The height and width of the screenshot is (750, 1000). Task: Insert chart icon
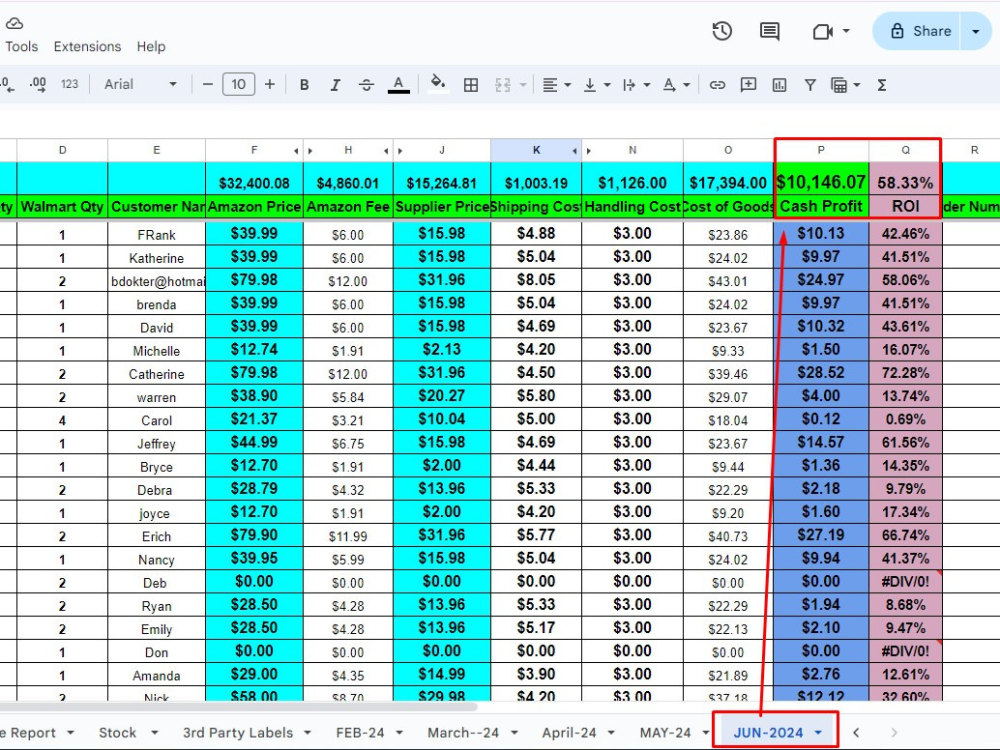click(779, 85)
